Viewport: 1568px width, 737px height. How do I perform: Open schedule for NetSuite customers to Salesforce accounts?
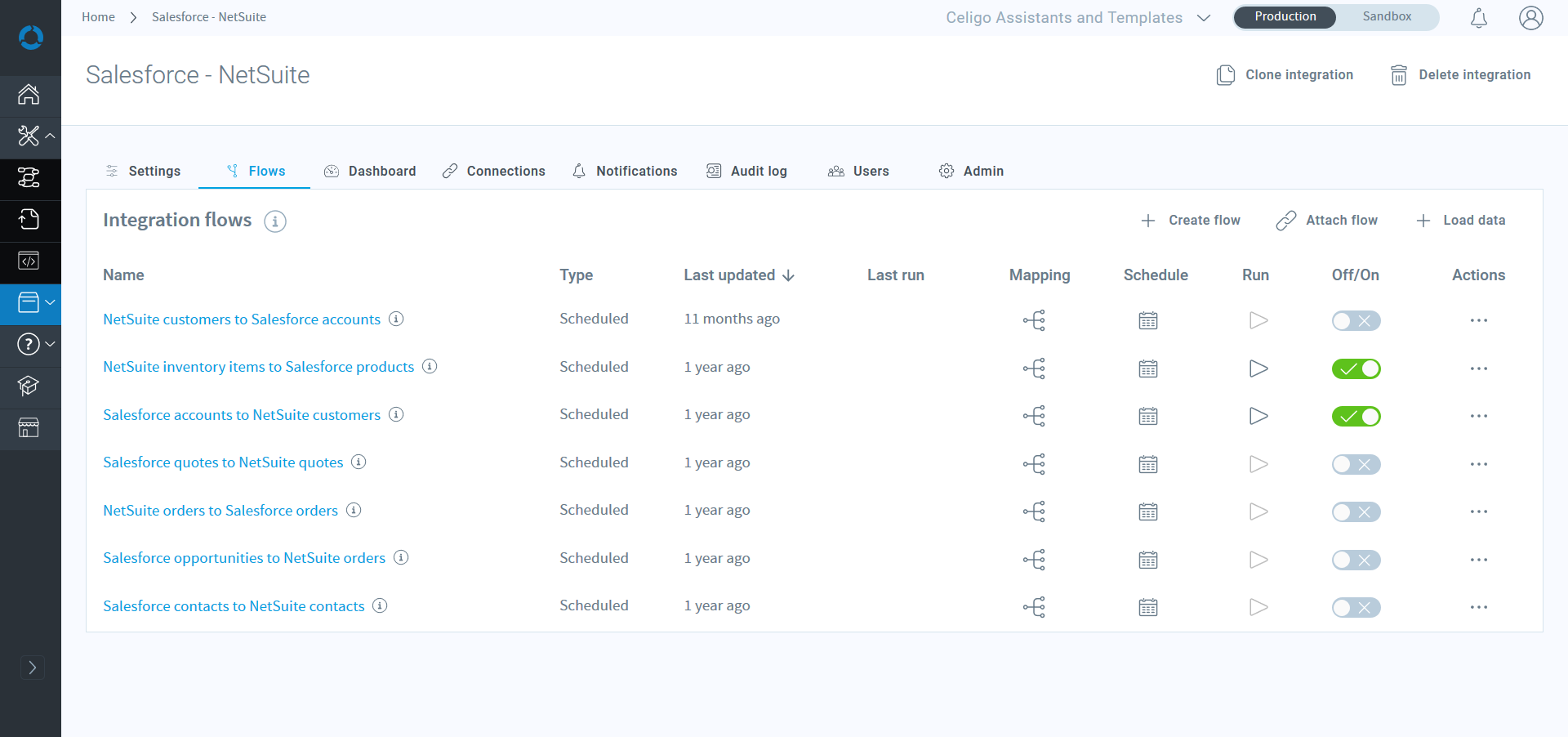[x=1148, y=320]
